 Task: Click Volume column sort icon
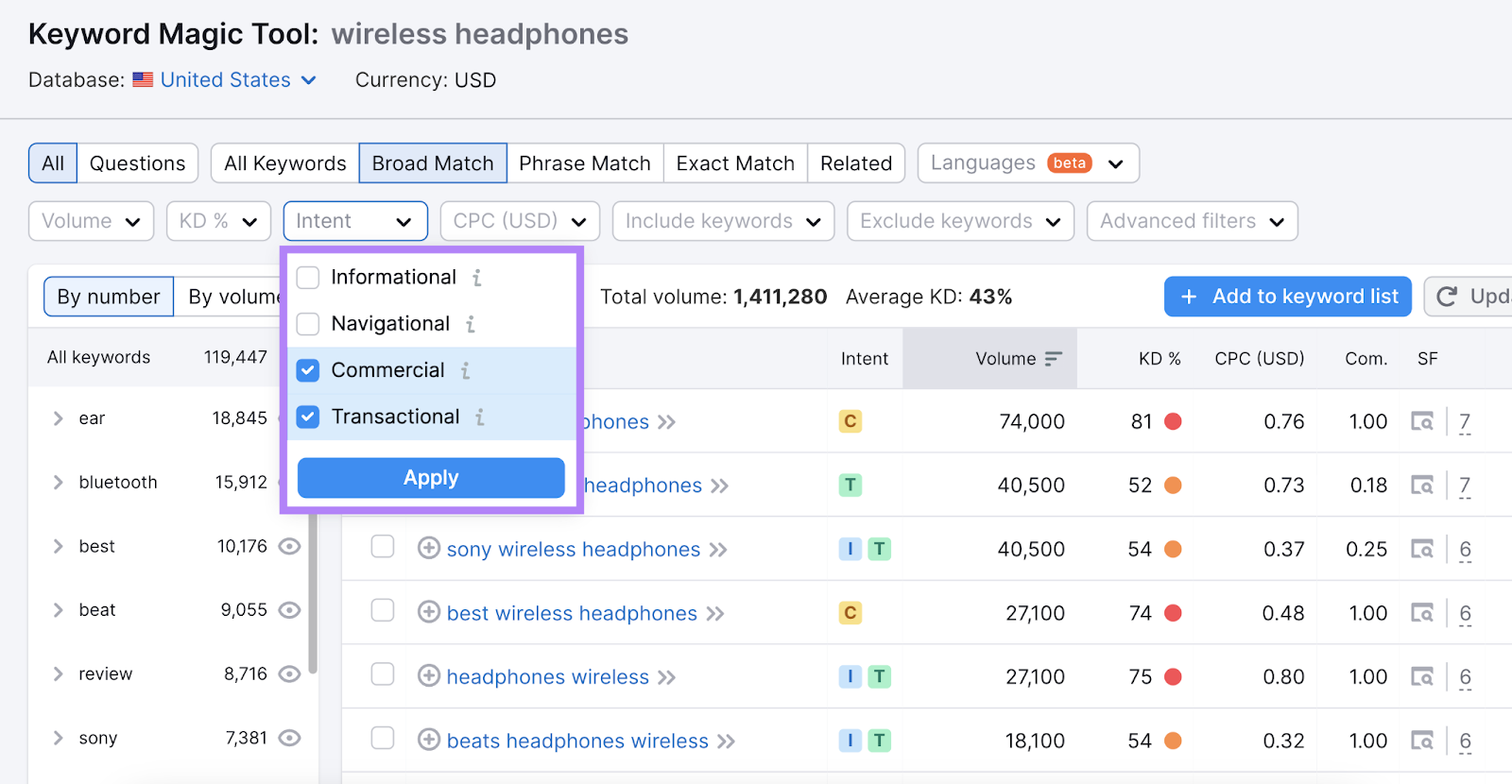(1054, 359)
